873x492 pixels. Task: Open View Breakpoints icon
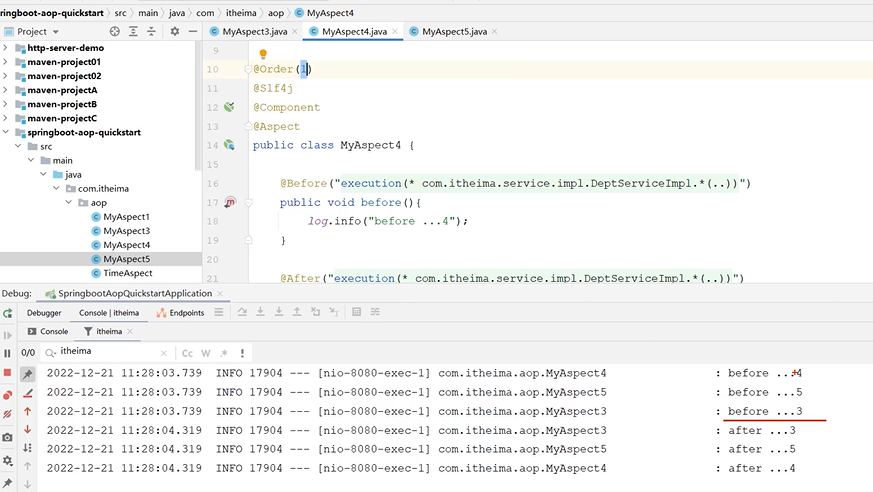coord(7,395)
